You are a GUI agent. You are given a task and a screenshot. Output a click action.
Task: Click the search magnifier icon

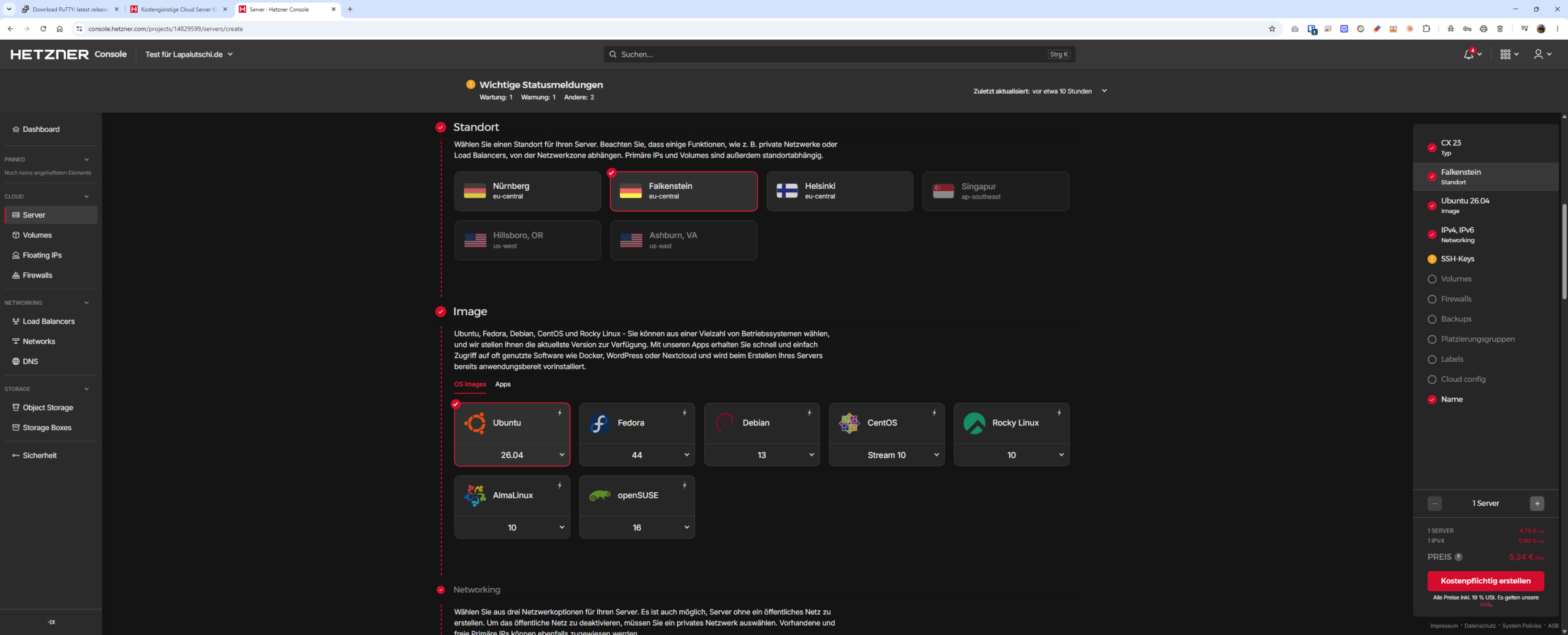click(612, 55)
